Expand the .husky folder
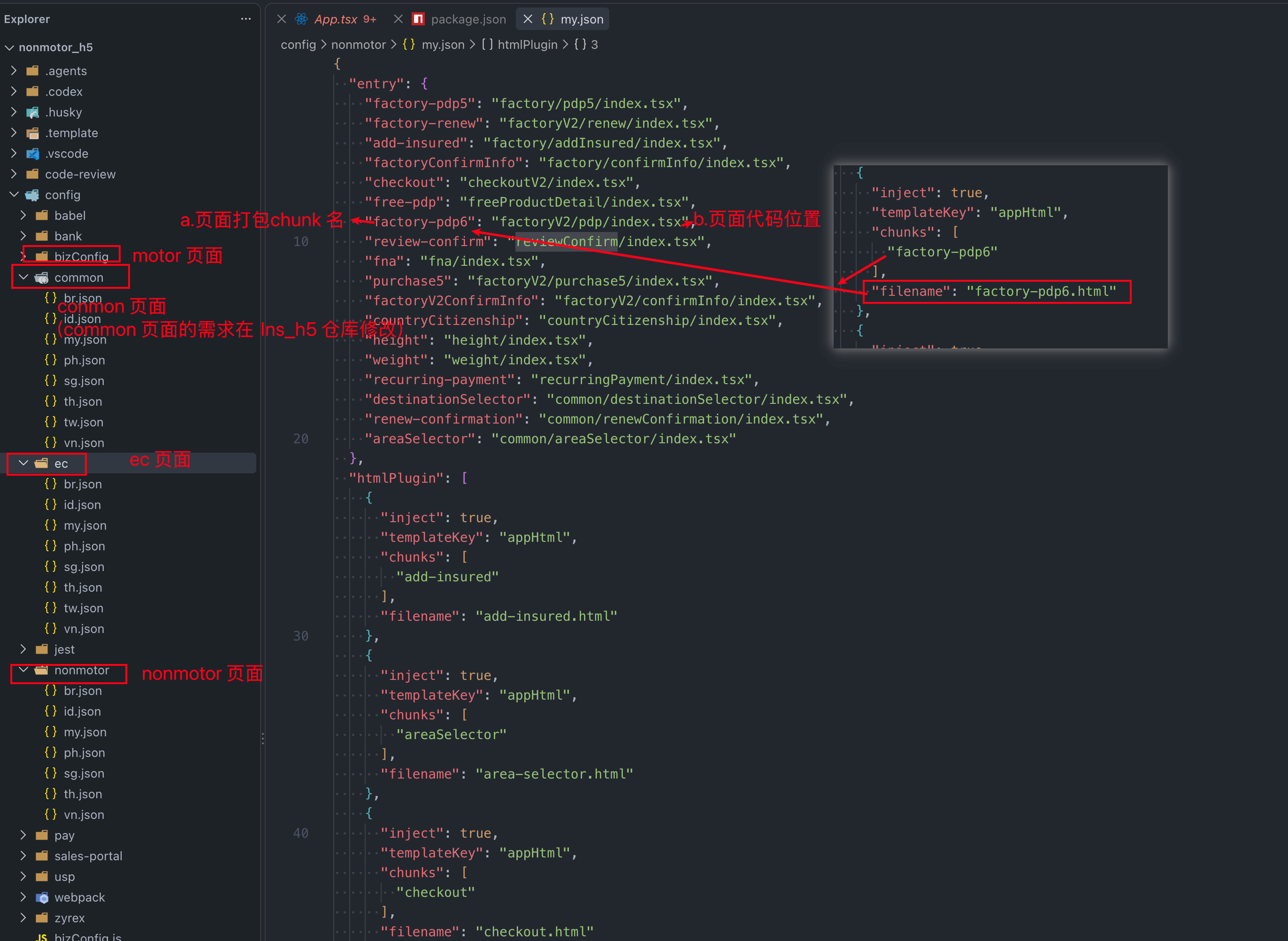Screen dimensions: 1288x941 pyautogui.click(x=14, y=112)
